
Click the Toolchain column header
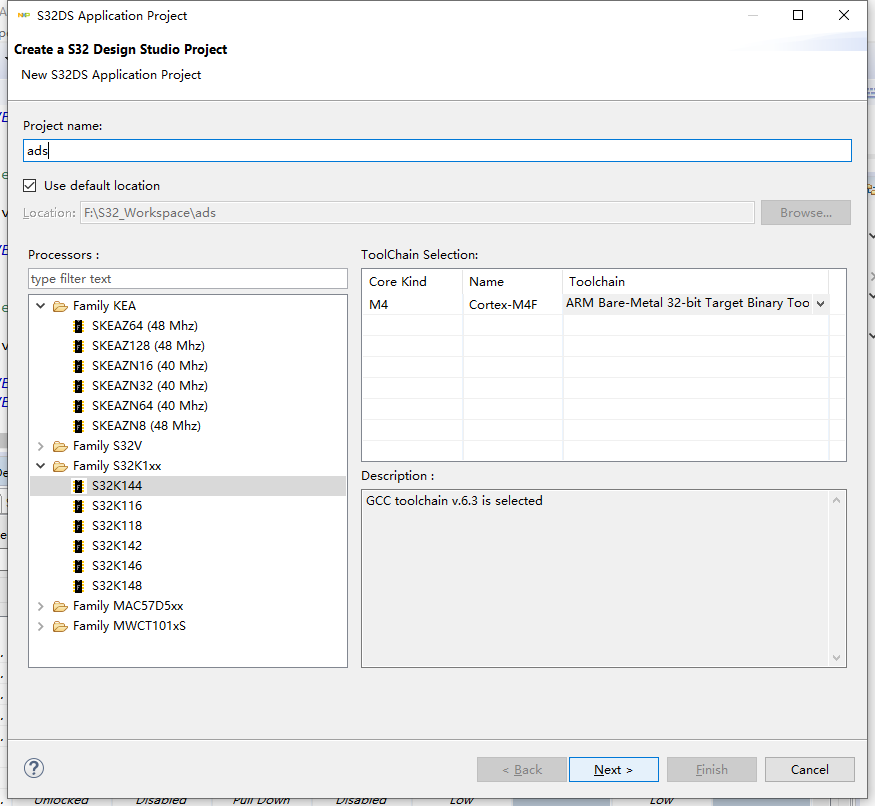(695, 282)
